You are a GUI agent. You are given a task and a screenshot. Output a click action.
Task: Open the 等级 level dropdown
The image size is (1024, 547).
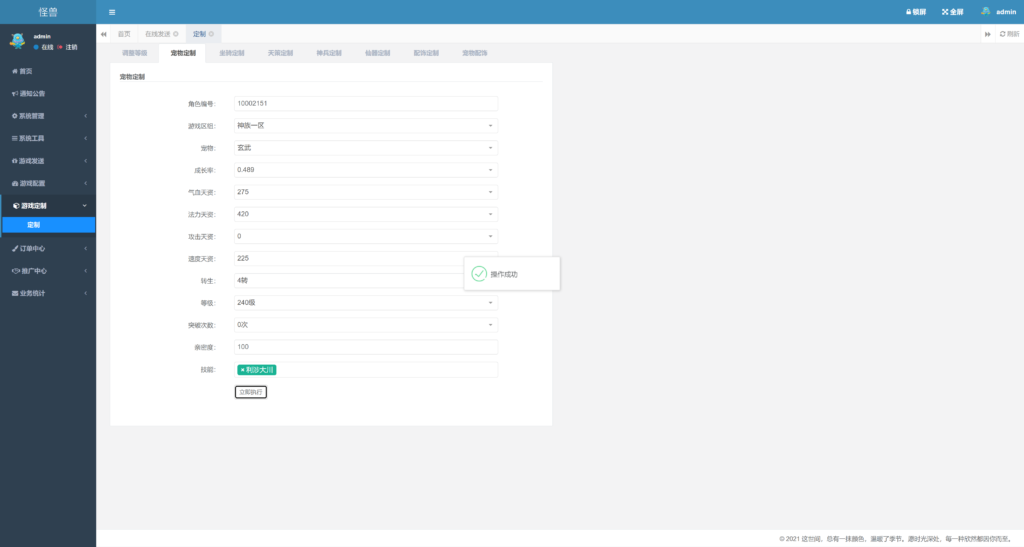pos(365,302)
